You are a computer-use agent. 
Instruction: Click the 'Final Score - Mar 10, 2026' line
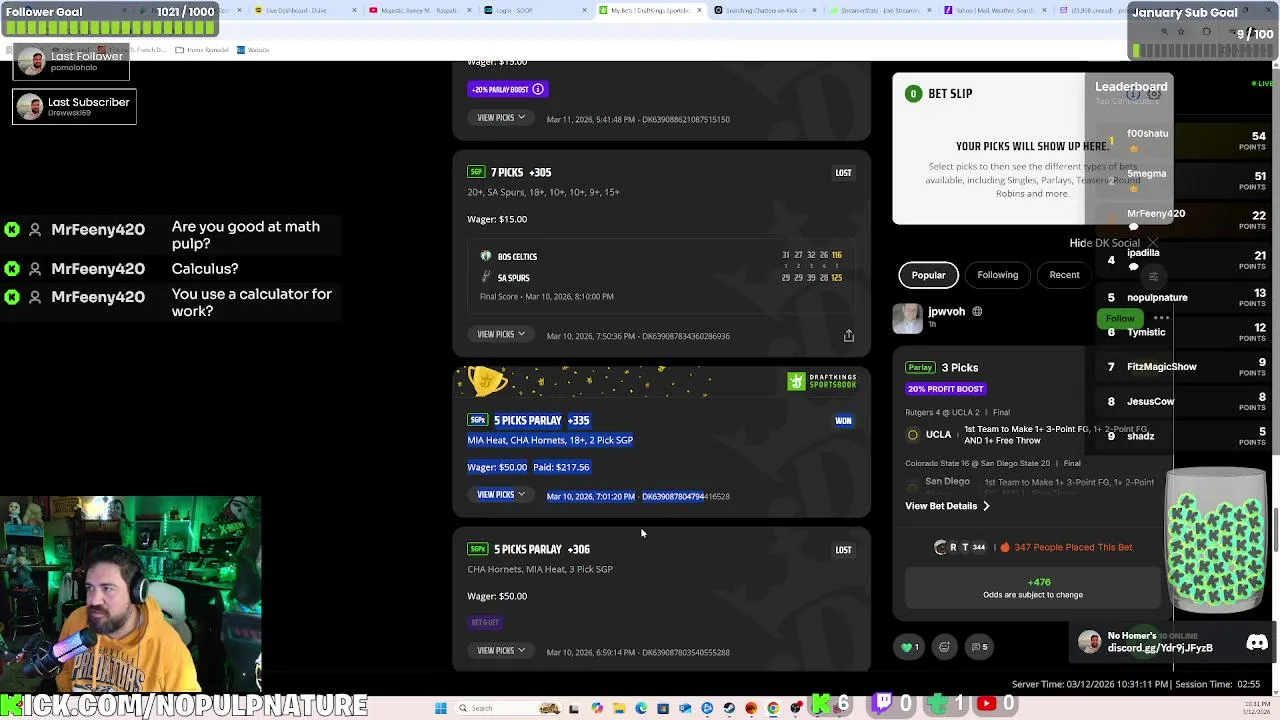[546, 296]
